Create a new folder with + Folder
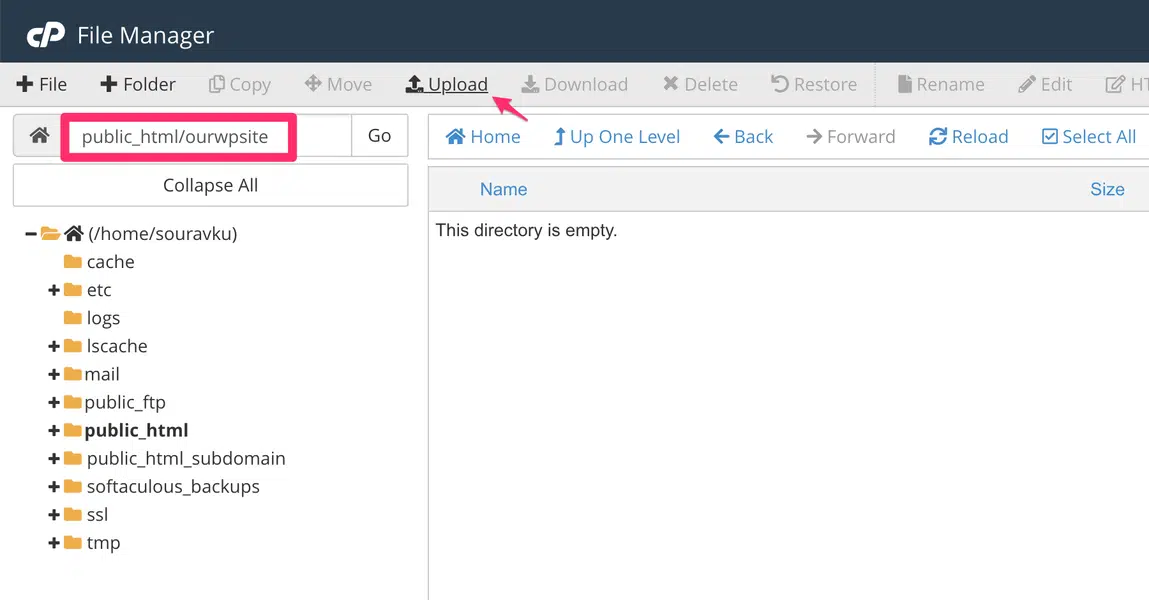Screen dimensions: 1149x600 click(x=138, y=85)
